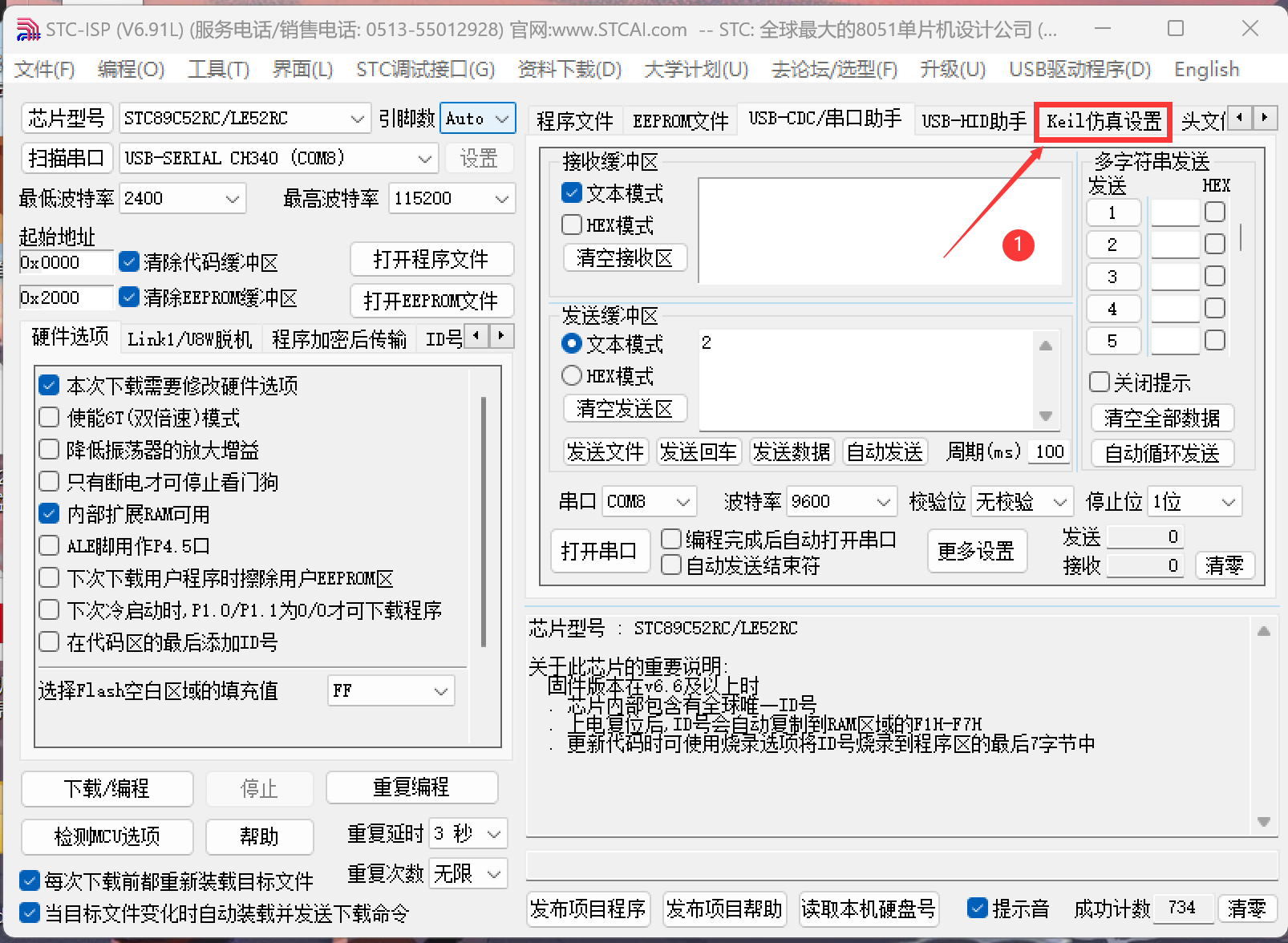Click the right arrow to reveal more tabs
This screenshot has height=943, width=1288.
click(x=1265, y=118)
